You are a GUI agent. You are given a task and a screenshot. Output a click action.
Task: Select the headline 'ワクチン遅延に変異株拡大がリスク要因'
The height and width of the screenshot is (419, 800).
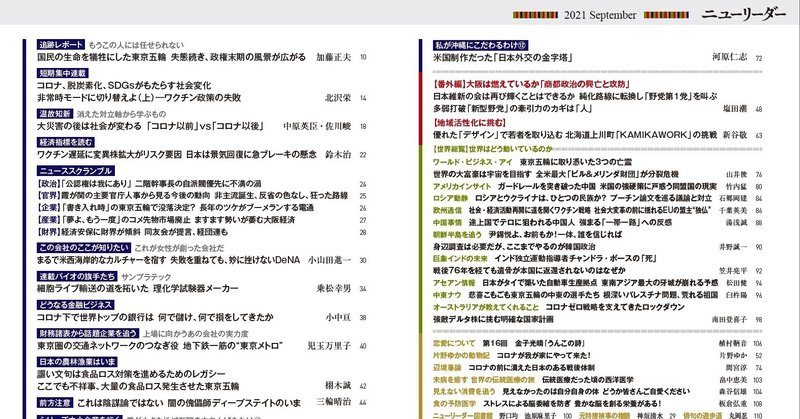click(109, 155)
